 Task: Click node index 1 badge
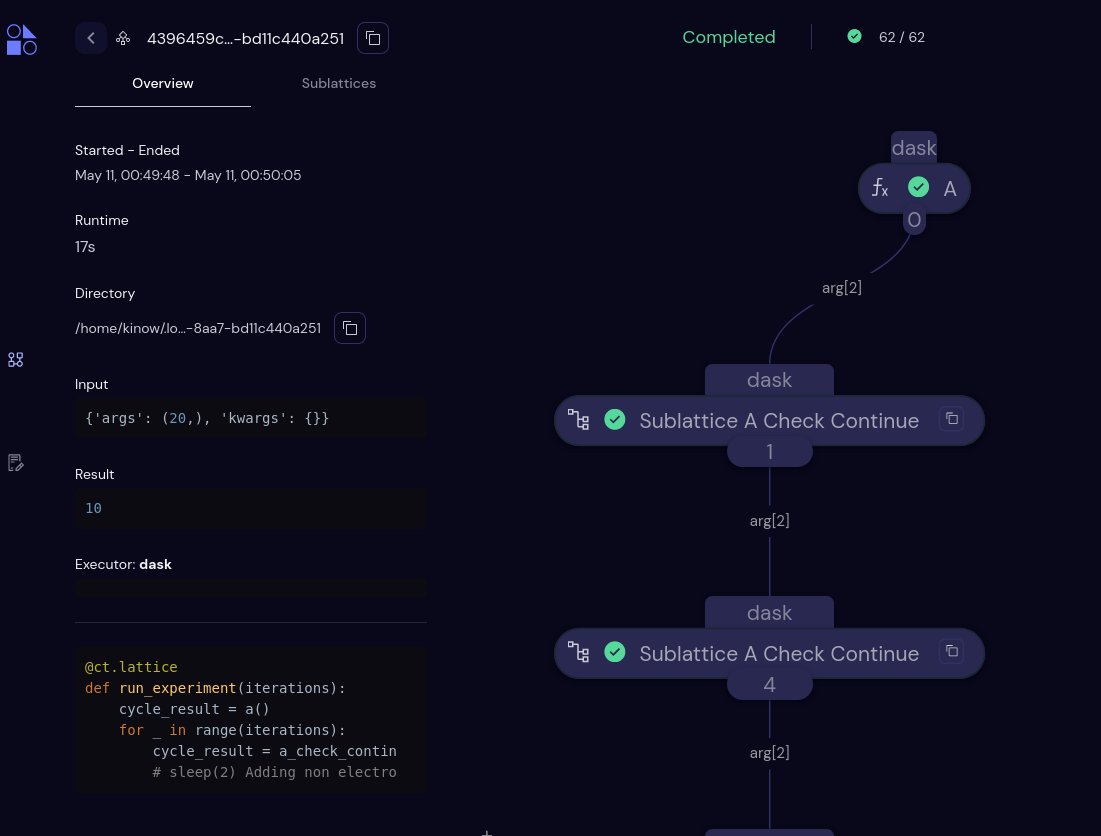[770, 452]
